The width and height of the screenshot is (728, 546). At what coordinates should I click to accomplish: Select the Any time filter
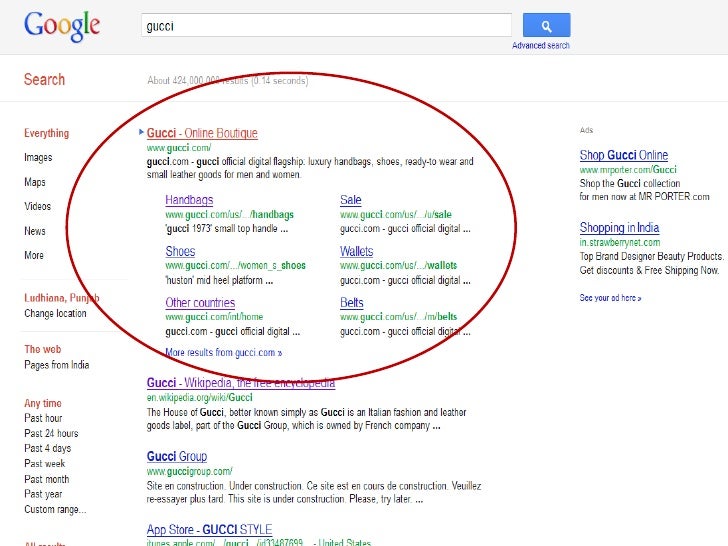pyautogui.click(x=43, y=403)
